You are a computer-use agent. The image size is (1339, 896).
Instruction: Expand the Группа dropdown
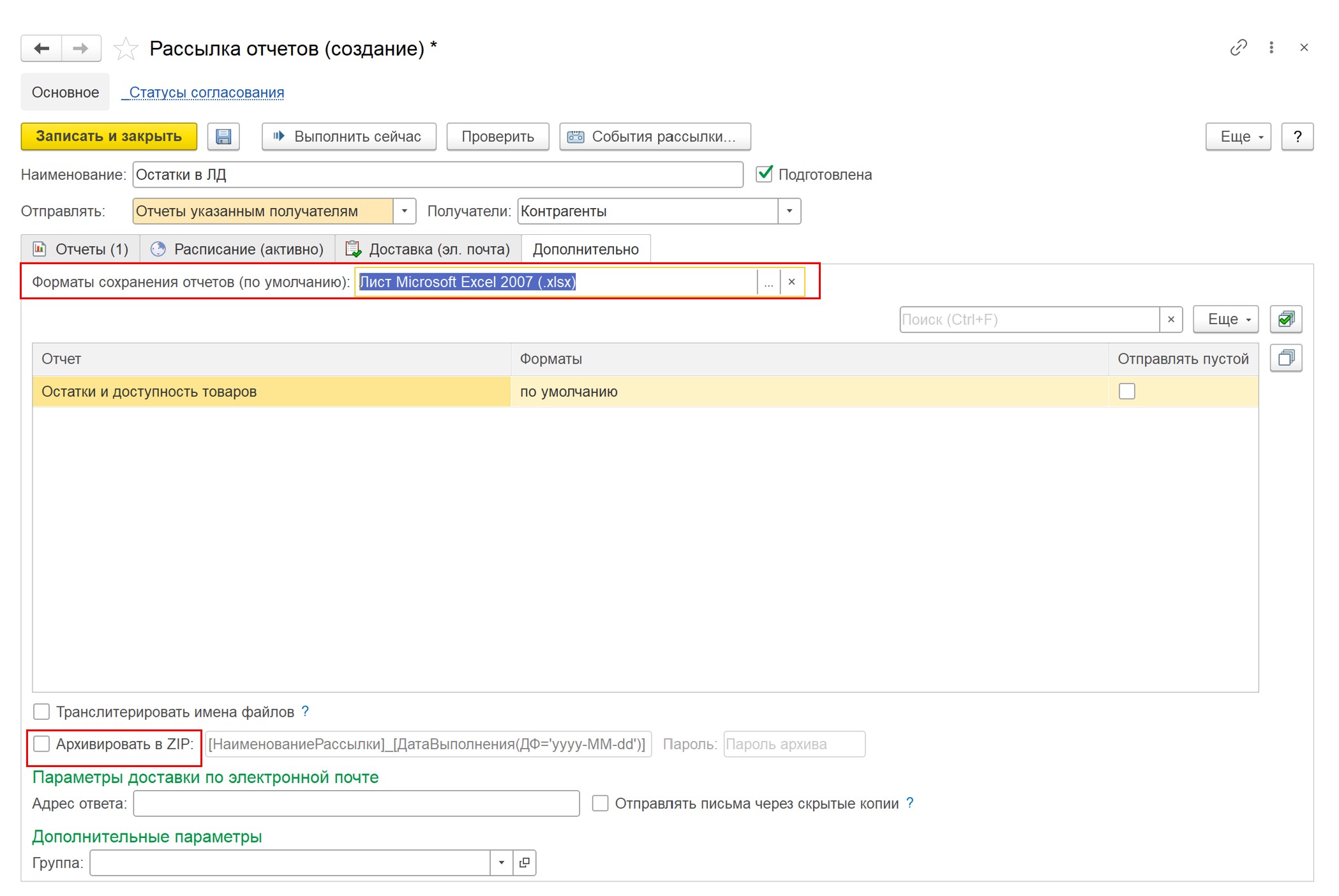click(x=502, y=863)
